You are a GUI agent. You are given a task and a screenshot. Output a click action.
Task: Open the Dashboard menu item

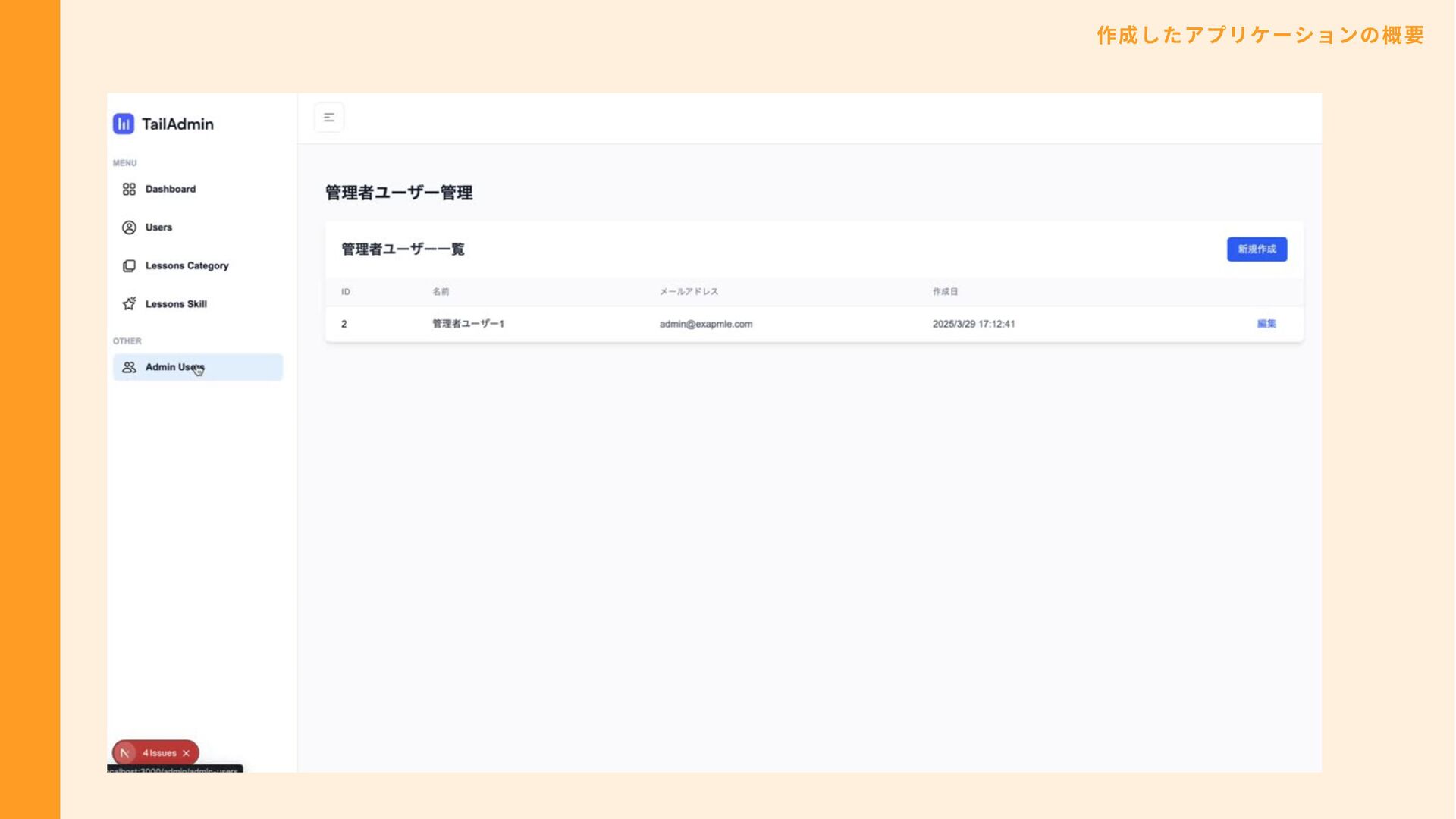pyautogui.click(x=171, y=189)
